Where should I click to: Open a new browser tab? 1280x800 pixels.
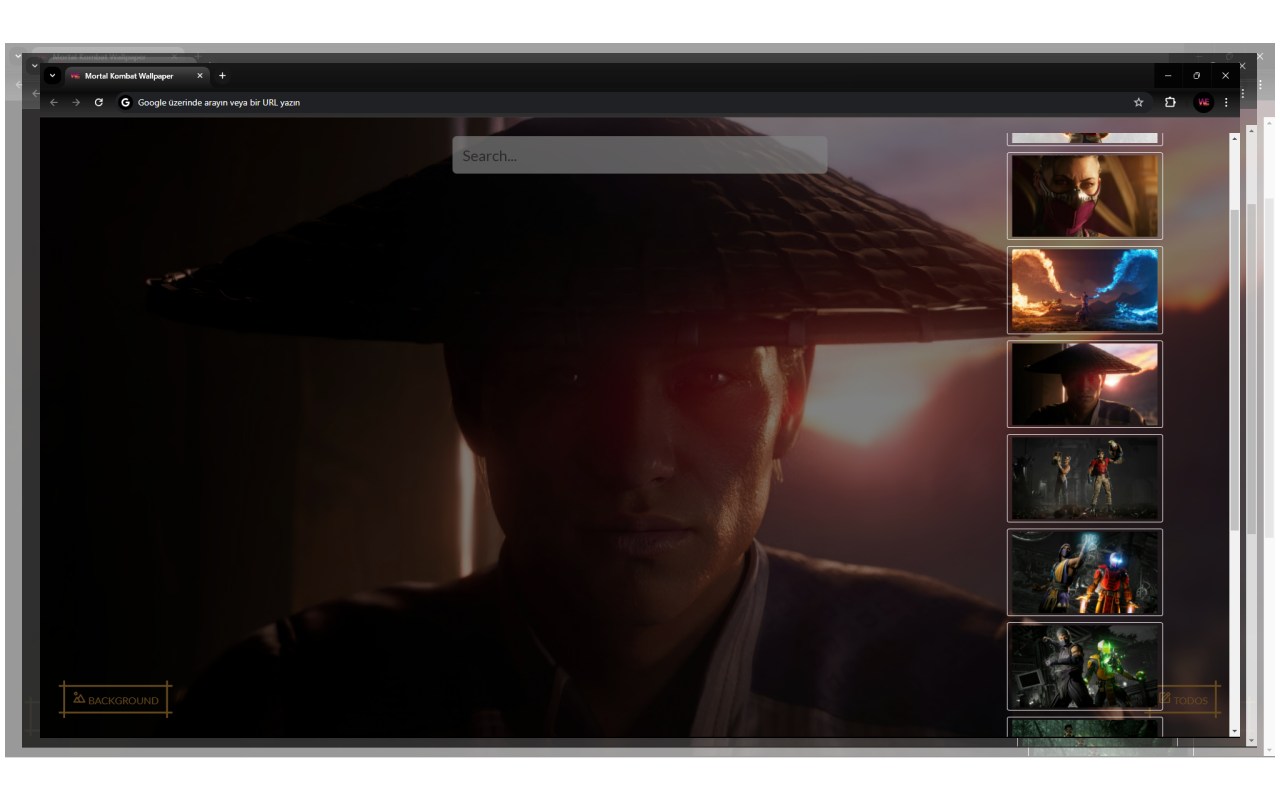point(222,76)
